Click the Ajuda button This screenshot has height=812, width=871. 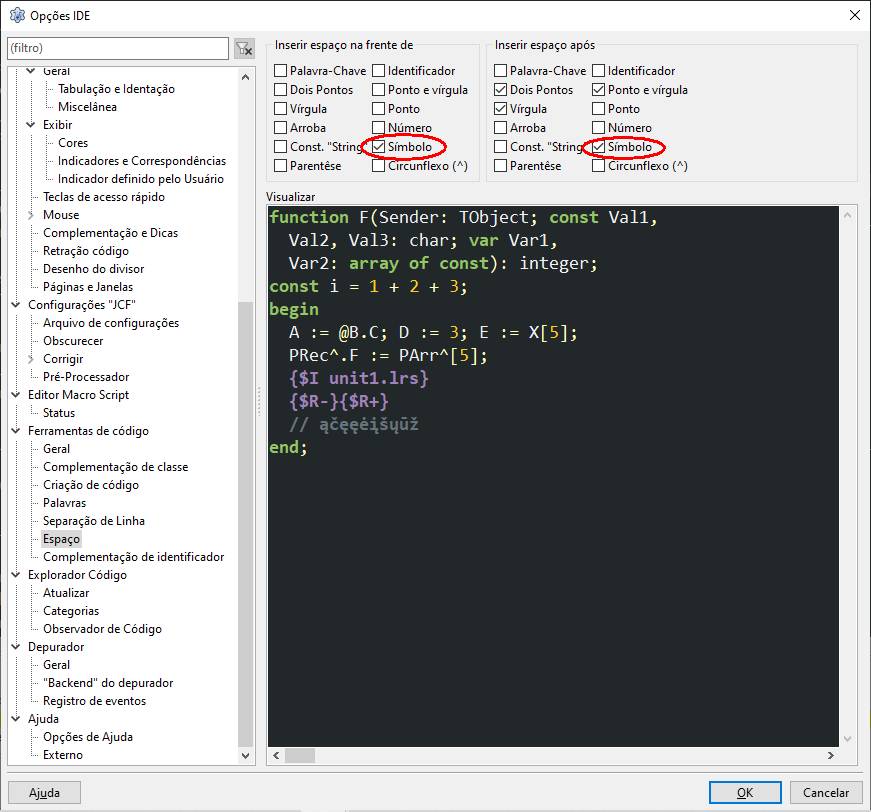pyautogui.click(x=44, y=793)
